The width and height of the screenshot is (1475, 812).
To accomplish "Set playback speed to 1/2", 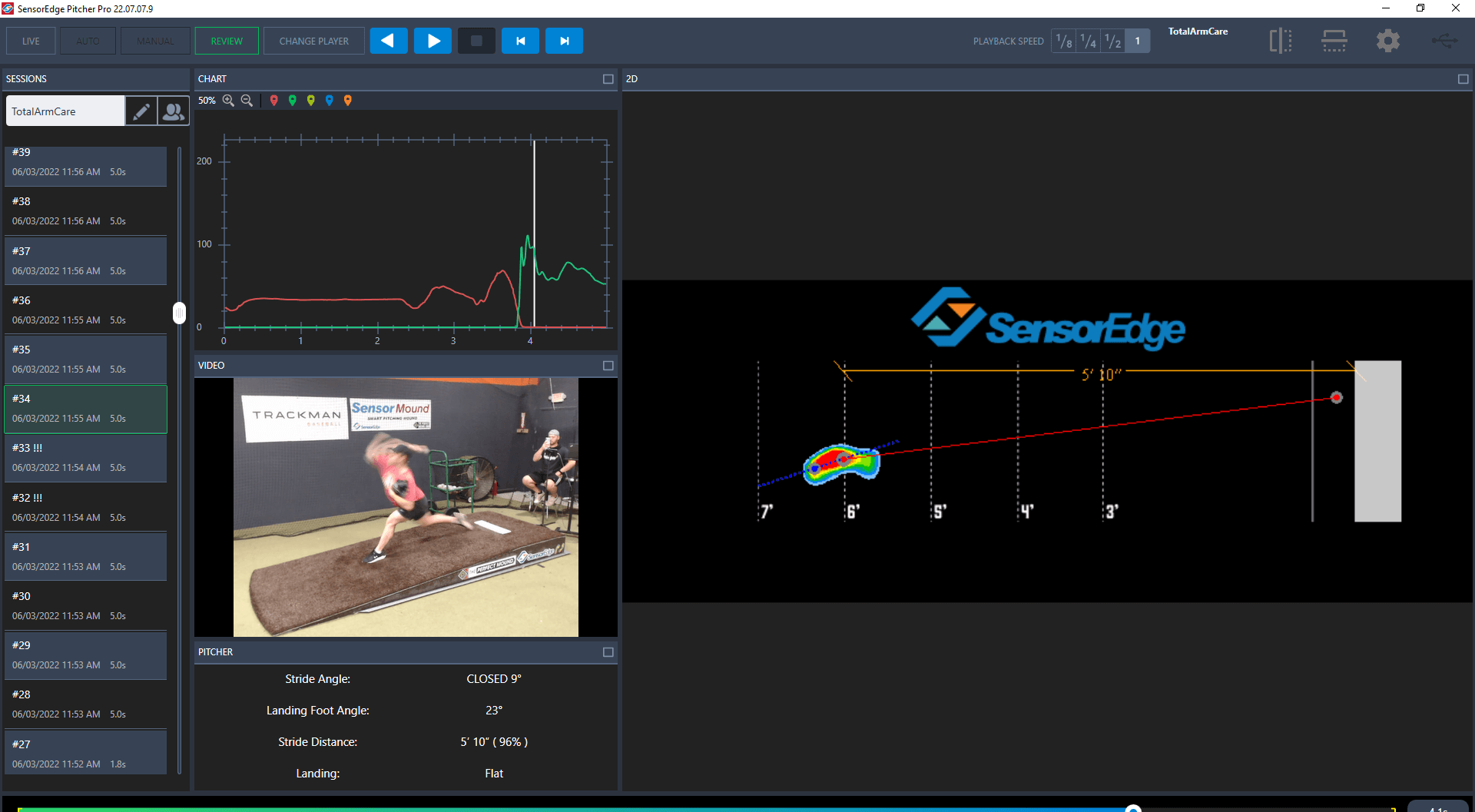I will pos(1112,41).
